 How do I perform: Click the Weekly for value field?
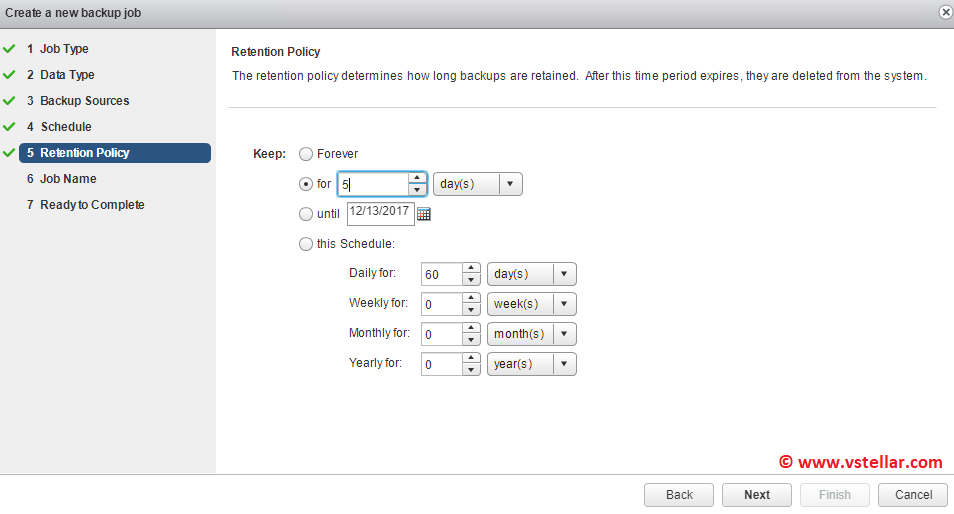coord(442,304)
